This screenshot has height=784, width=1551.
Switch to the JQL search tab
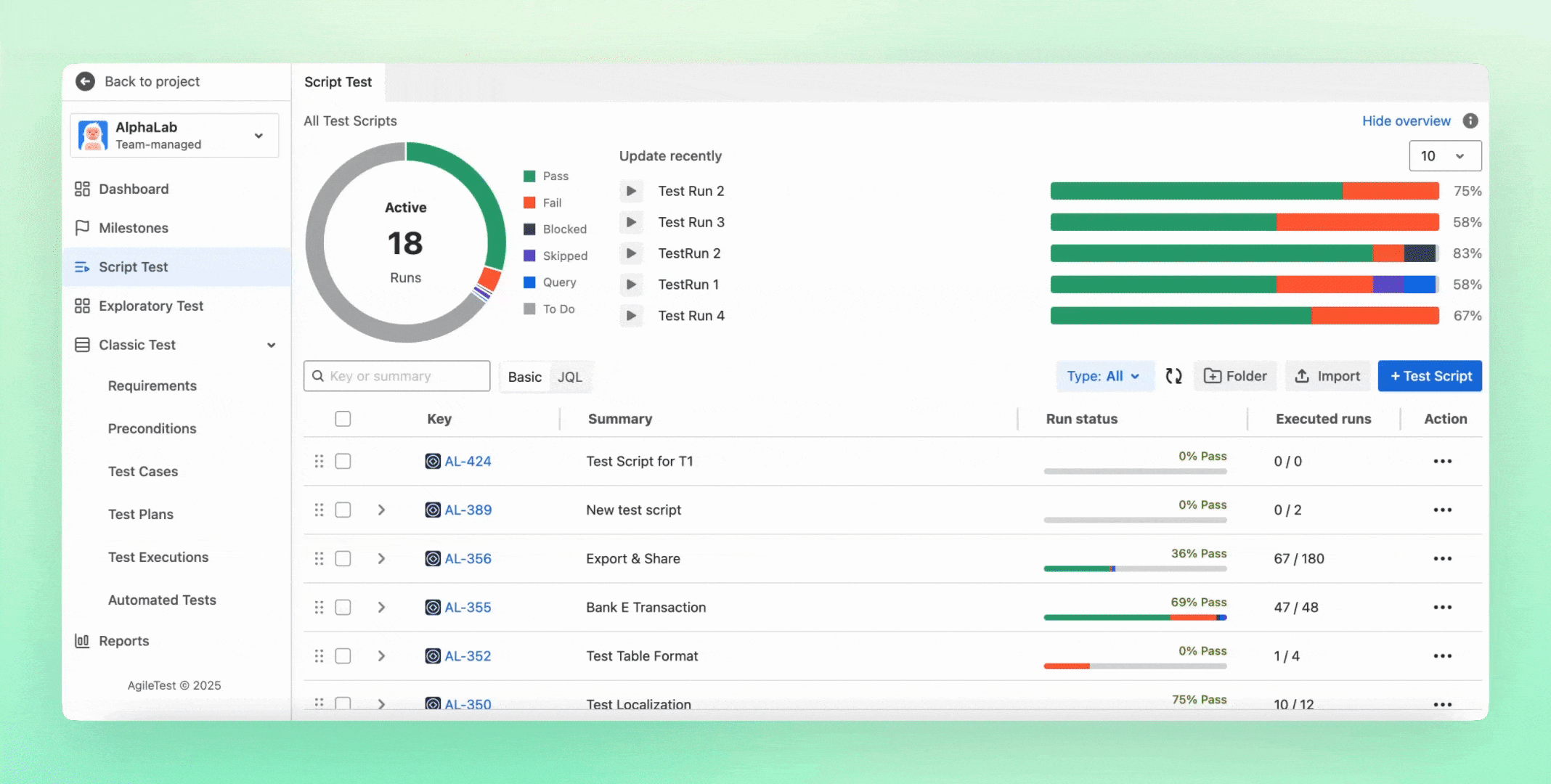click(x=569, y=377)
